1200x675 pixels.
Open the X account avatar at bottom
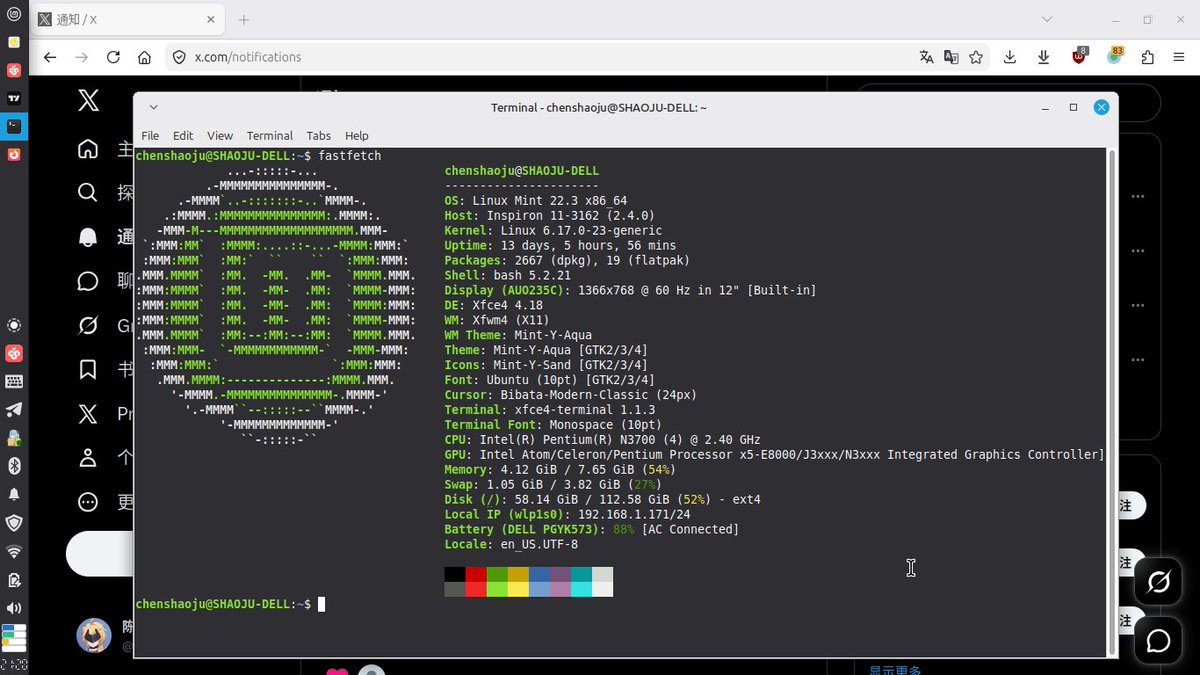[94, 635]
